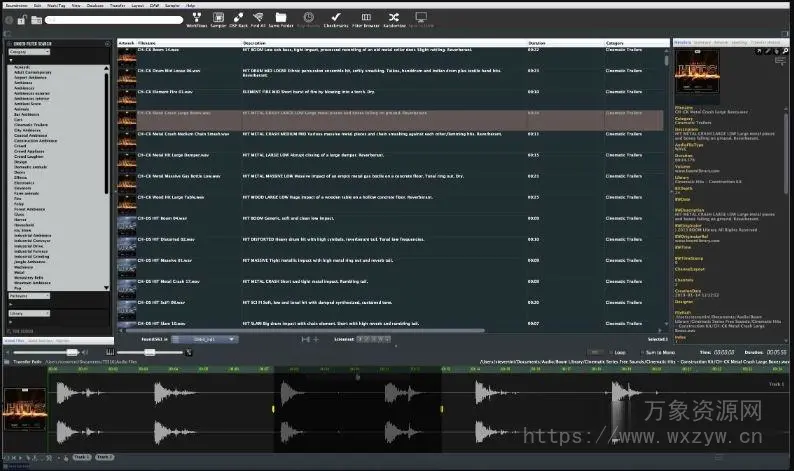Open the Database menu
794x471 pixels.
(x=94, y=5)
